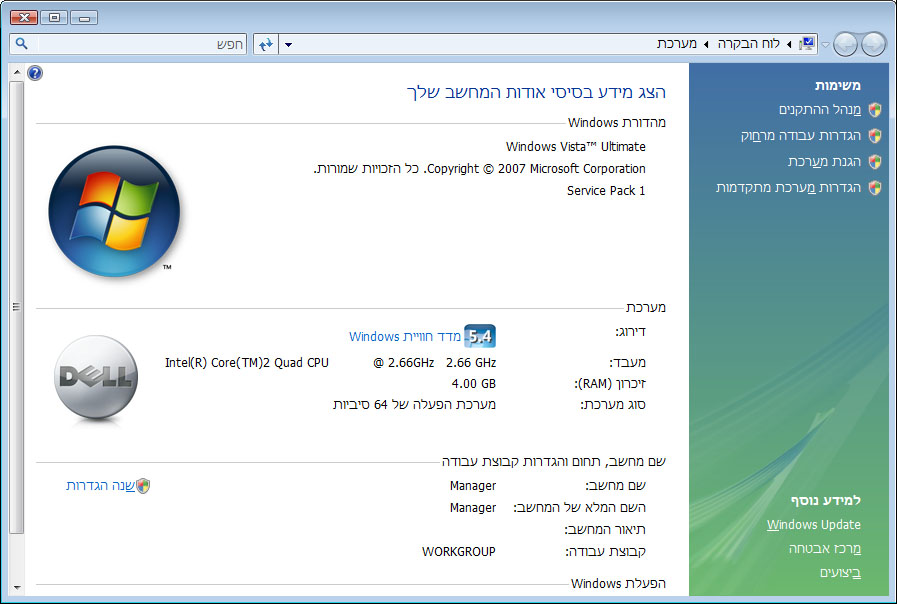The width and height of the screenshot is (897, 604).
Task: Click the computer icon in address bar
Action: point(807,43)
